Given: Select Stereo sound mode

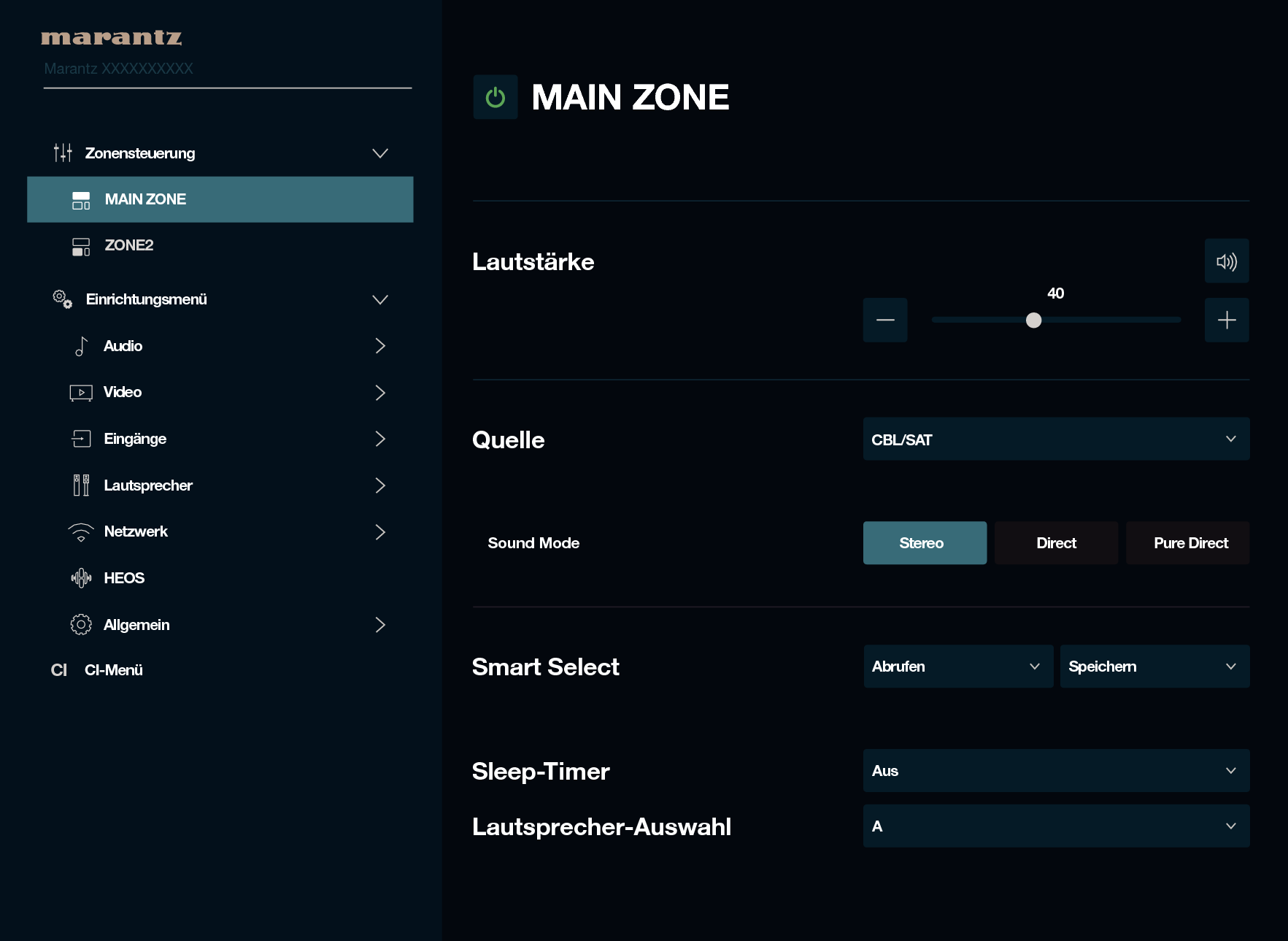Looking at the screenshot, I should [x=924, y=543].
